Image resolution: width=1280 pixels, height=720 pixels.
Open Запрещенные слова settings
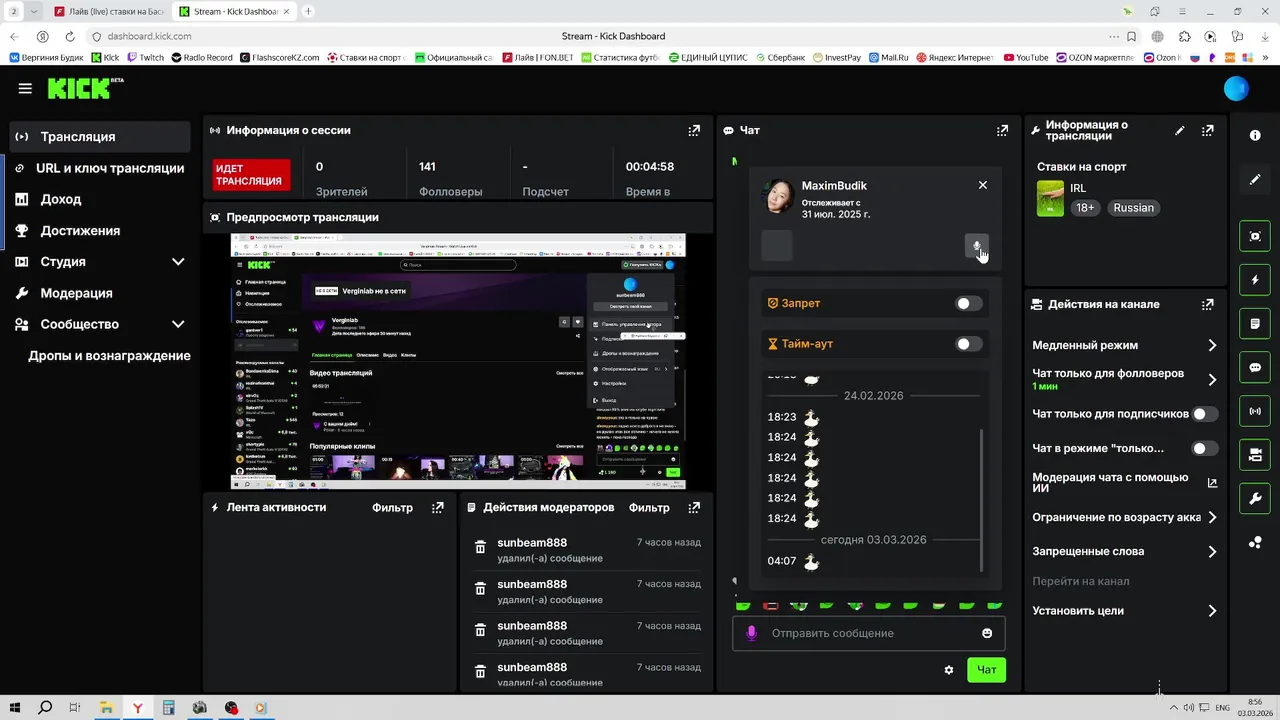coord(1125,551)
